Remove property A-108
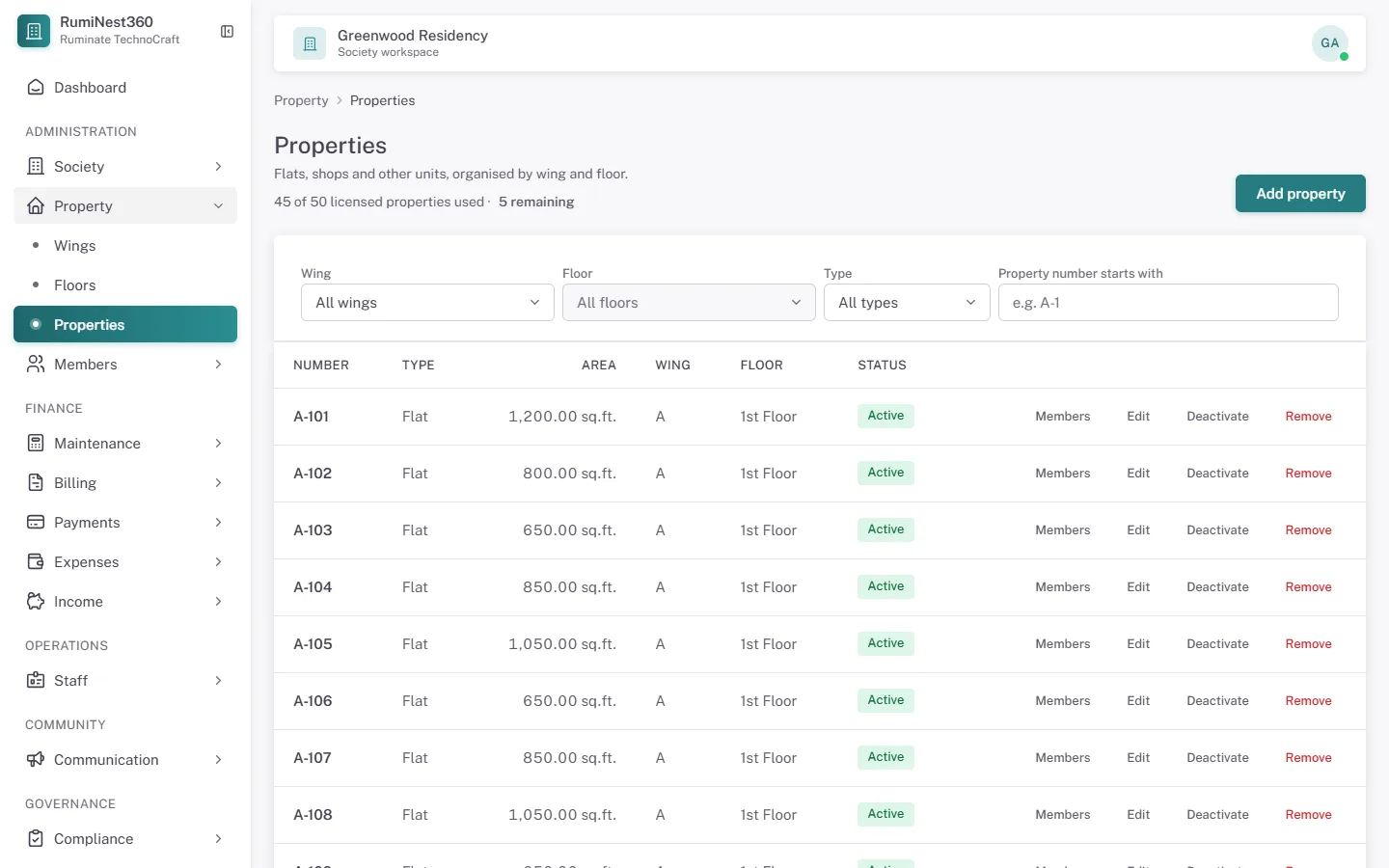 point(1308,815)
